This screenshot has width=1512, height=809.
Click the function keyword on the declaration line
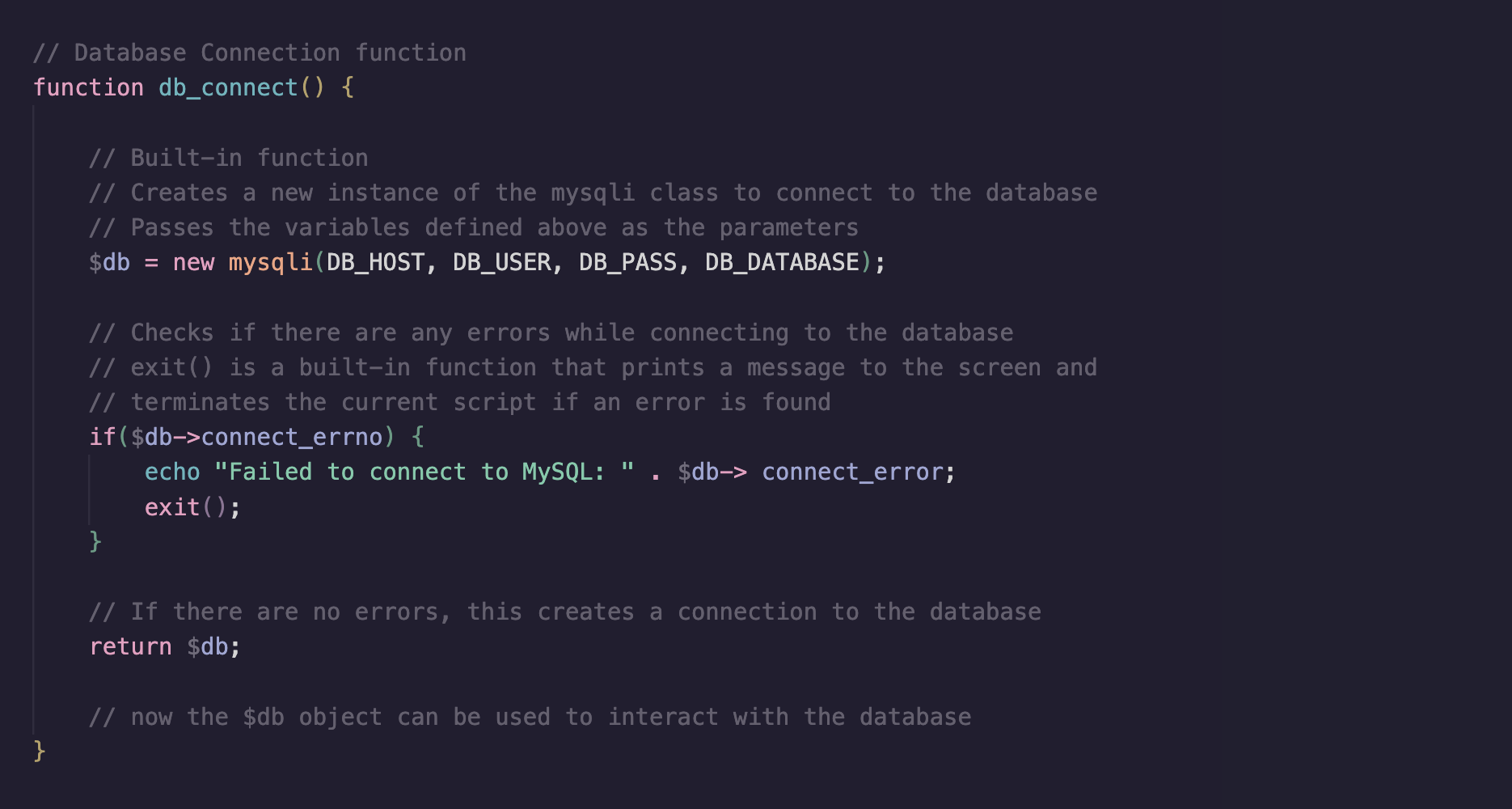(x=88, y=87)
